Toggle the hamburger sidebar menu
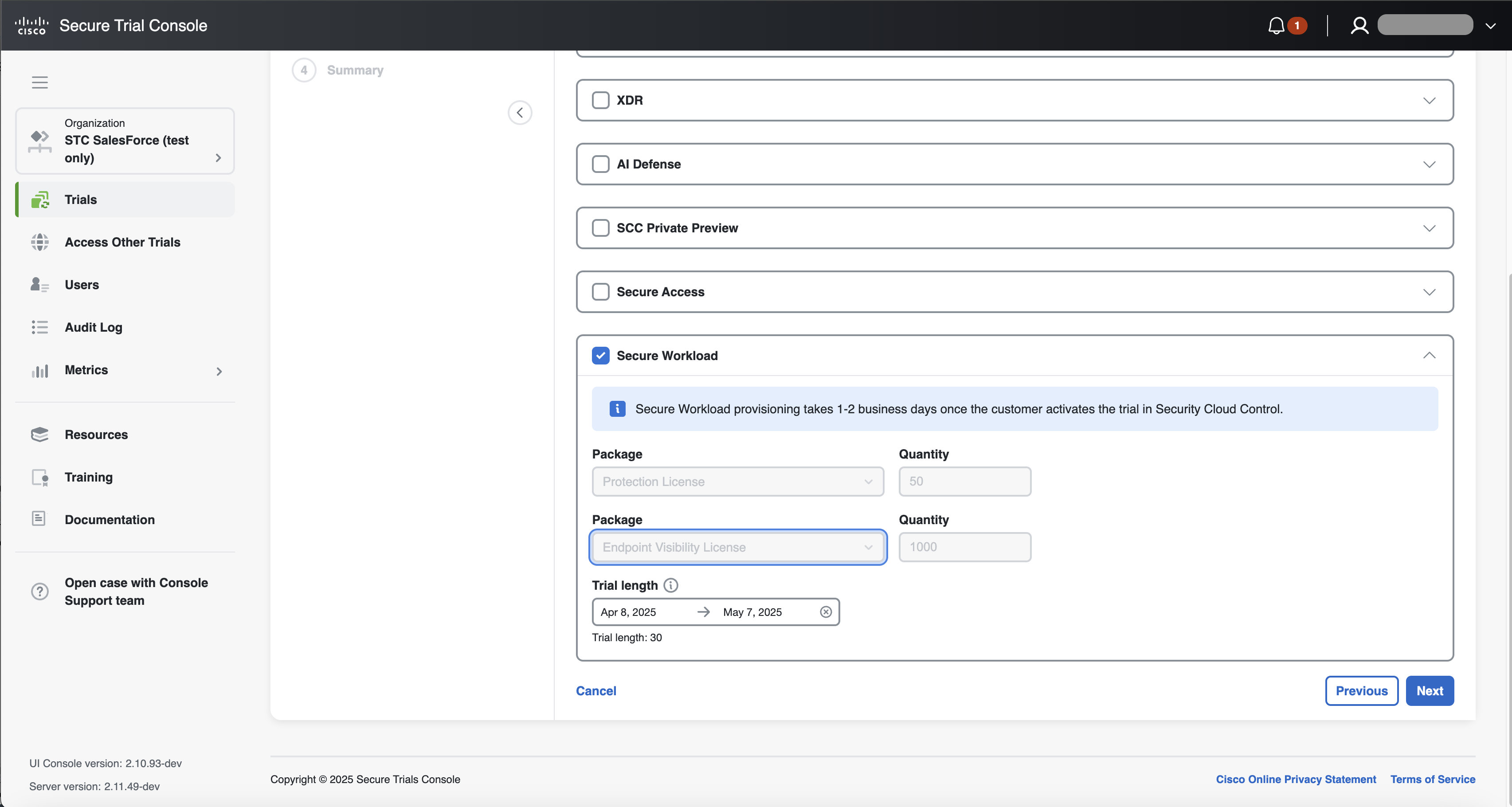This screenshot has width=1512, height=807. tap(40, 82)
